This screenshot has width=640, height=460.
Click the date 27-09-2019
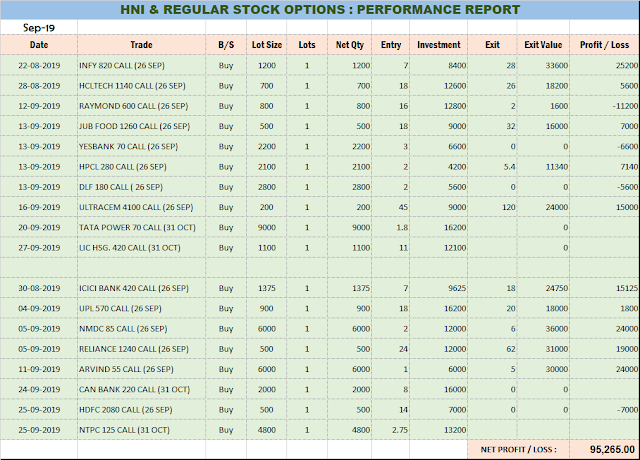(x=39, y=248)
